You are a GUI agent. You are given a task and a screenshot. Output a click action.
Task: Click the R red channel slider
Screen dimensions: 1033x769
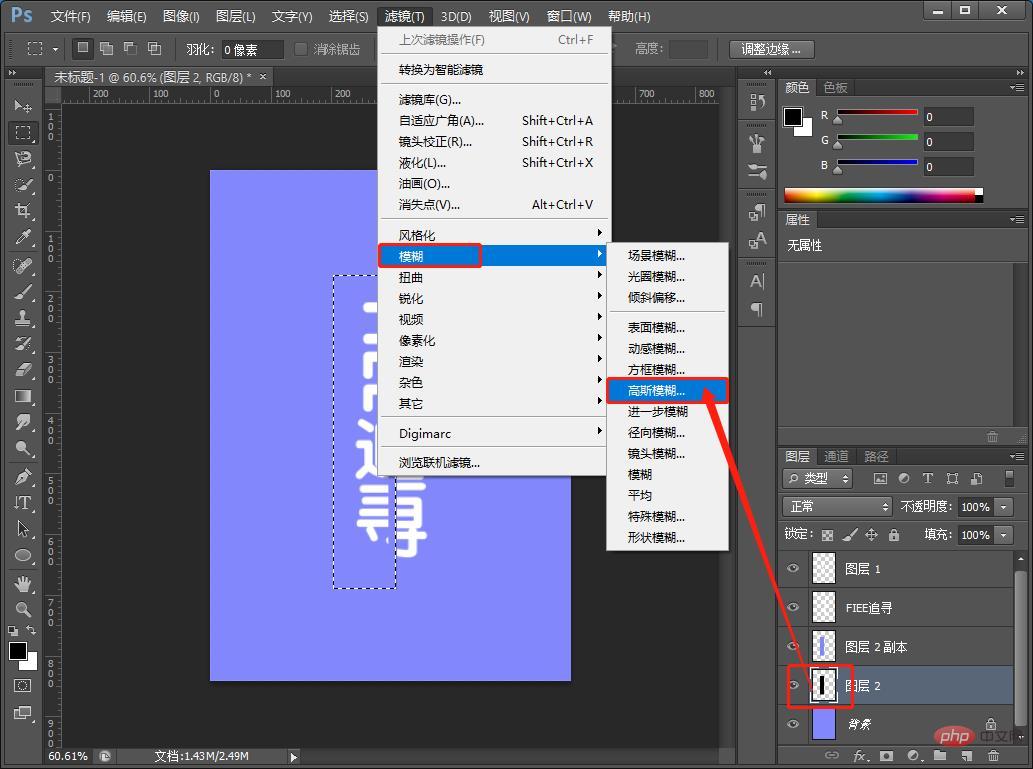point(877,113)
